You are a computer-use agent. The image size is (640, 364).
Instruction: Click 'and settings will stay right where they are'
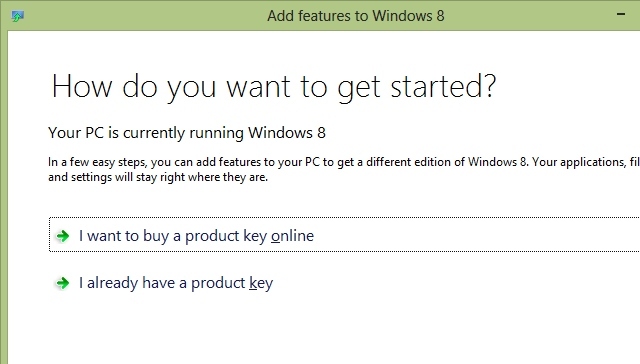pyautogui.click(x=158, y=178)
